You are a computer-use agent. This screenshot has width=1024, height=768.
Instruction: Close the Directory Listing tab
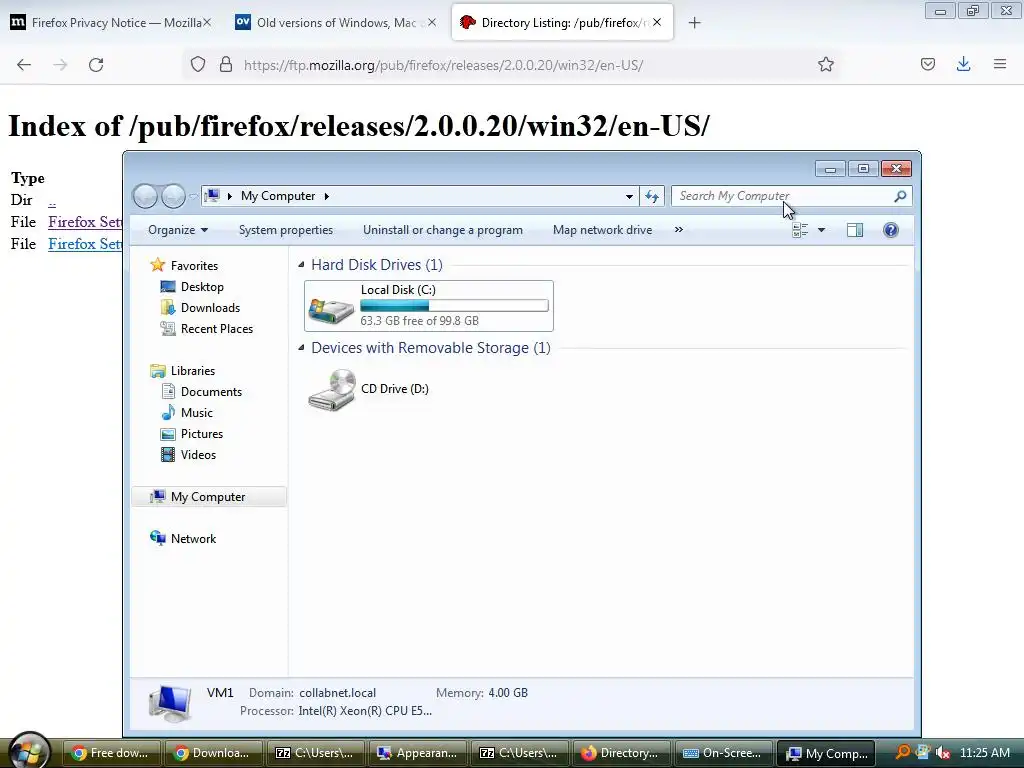pyautogui.click(x=657, y=22)
